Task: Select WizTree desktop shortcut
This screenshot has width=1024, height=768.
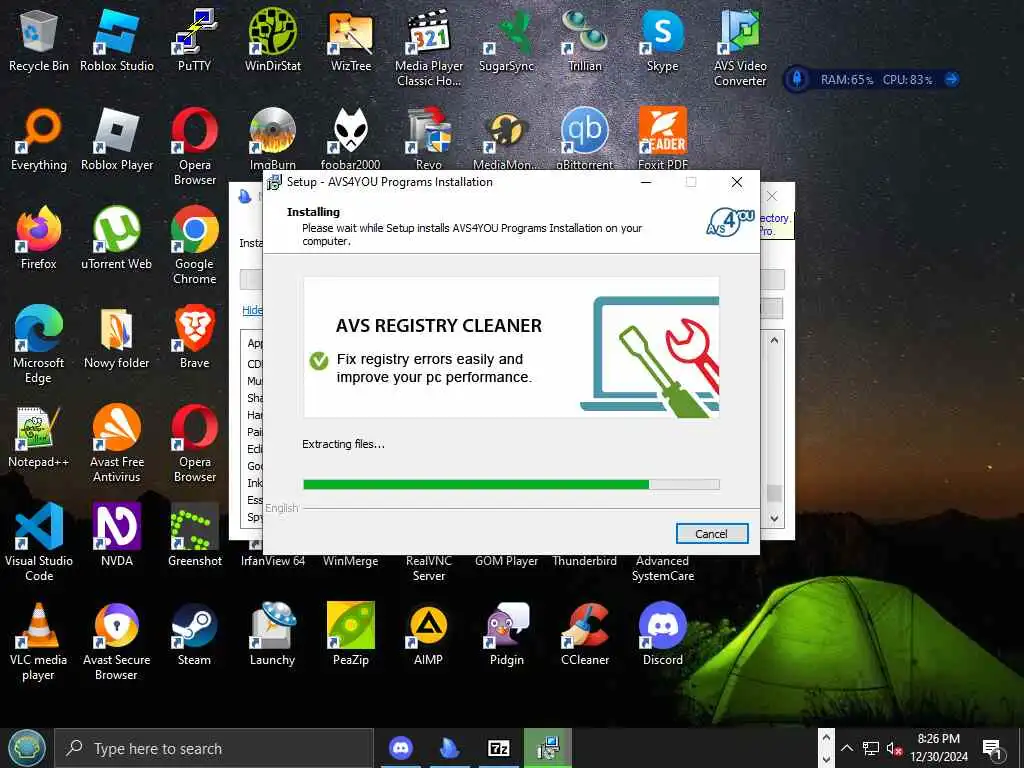Action: coord(351,40)
